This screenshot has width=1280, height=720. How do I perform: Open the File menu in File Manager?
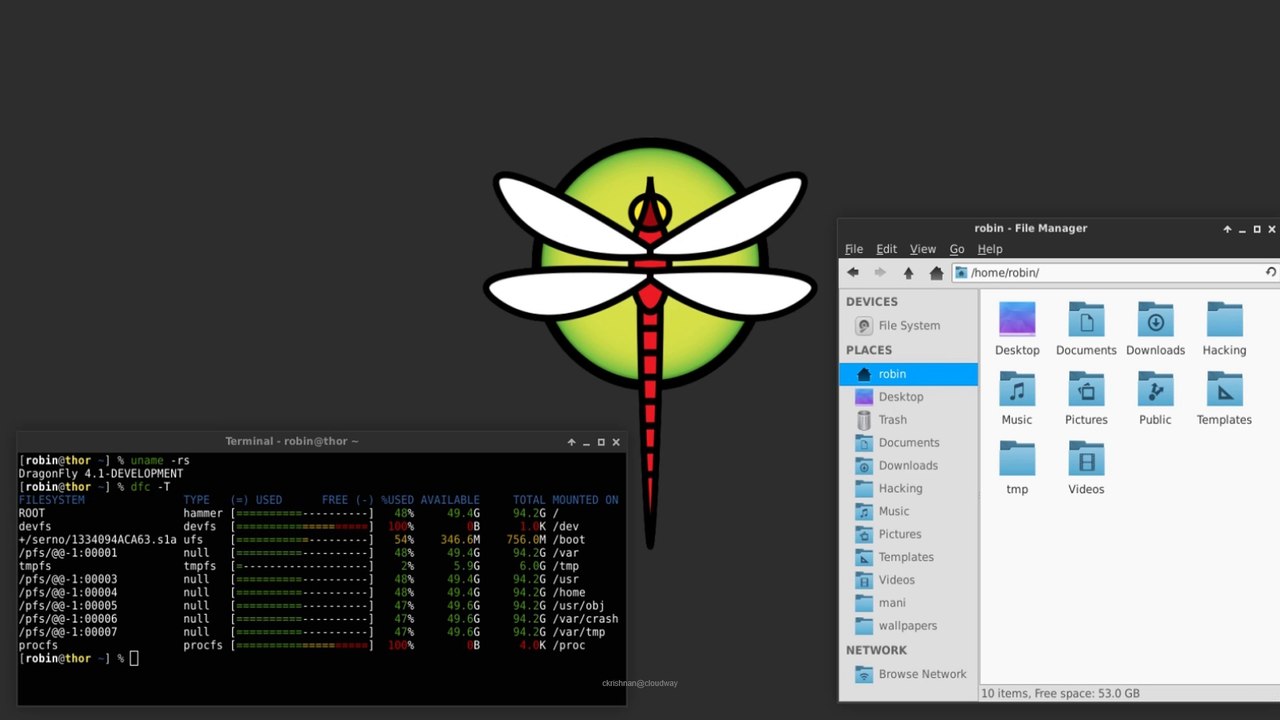click(854, 249)
